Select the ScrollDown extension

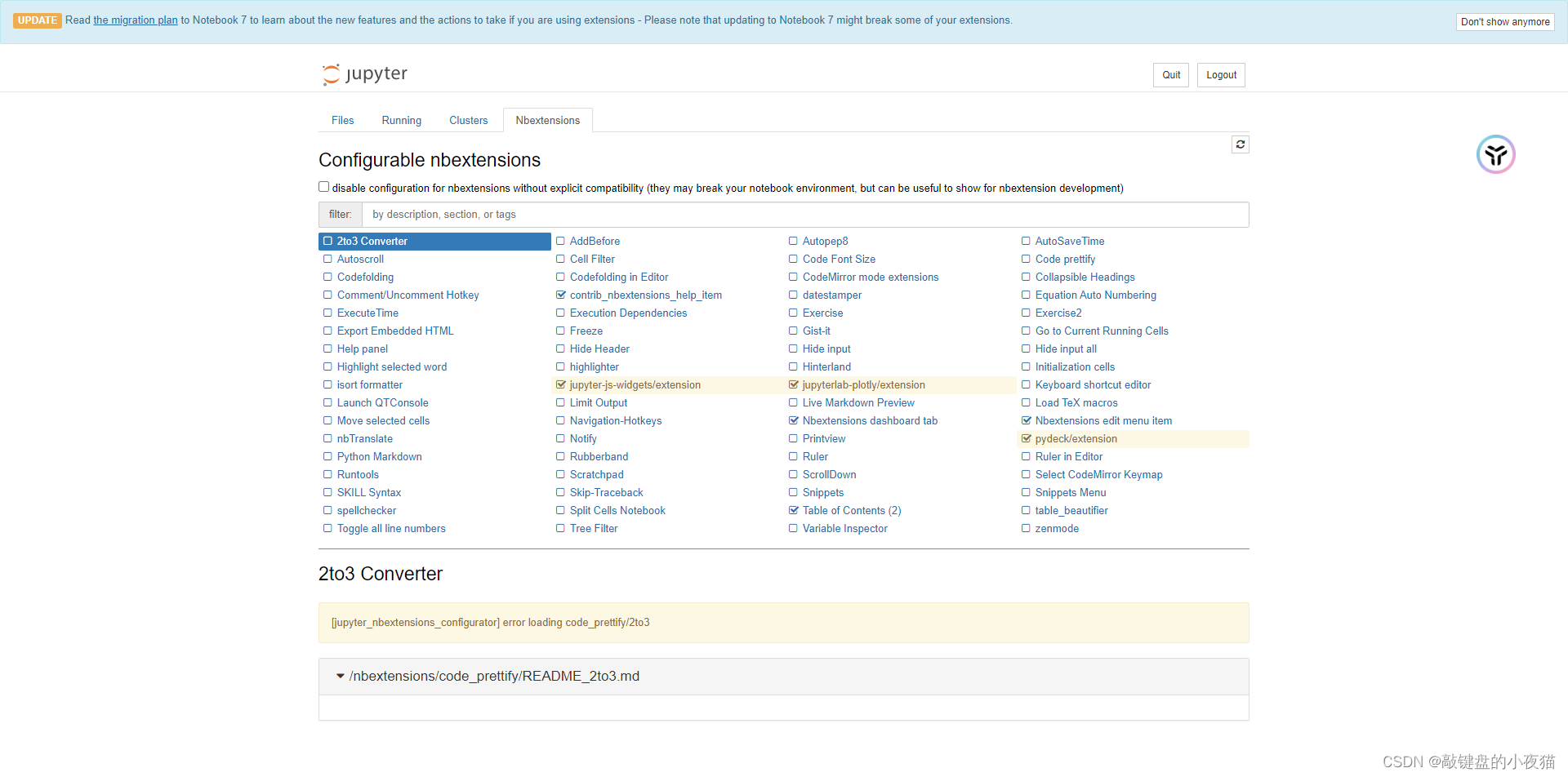(830, 474)
